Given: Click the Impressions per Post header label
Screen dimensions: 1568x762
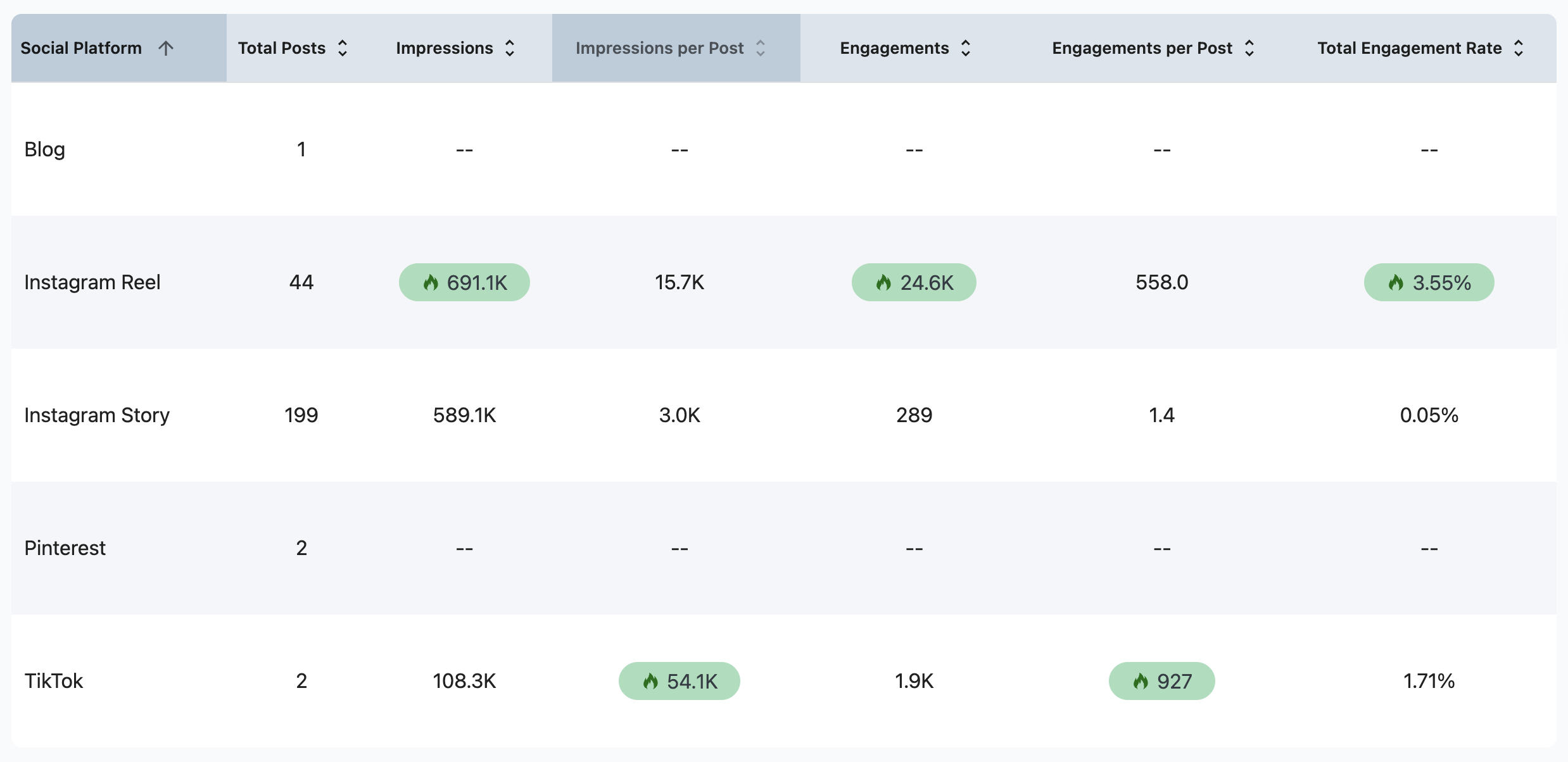Looking at the screenshot, I should tap(659, 48).
